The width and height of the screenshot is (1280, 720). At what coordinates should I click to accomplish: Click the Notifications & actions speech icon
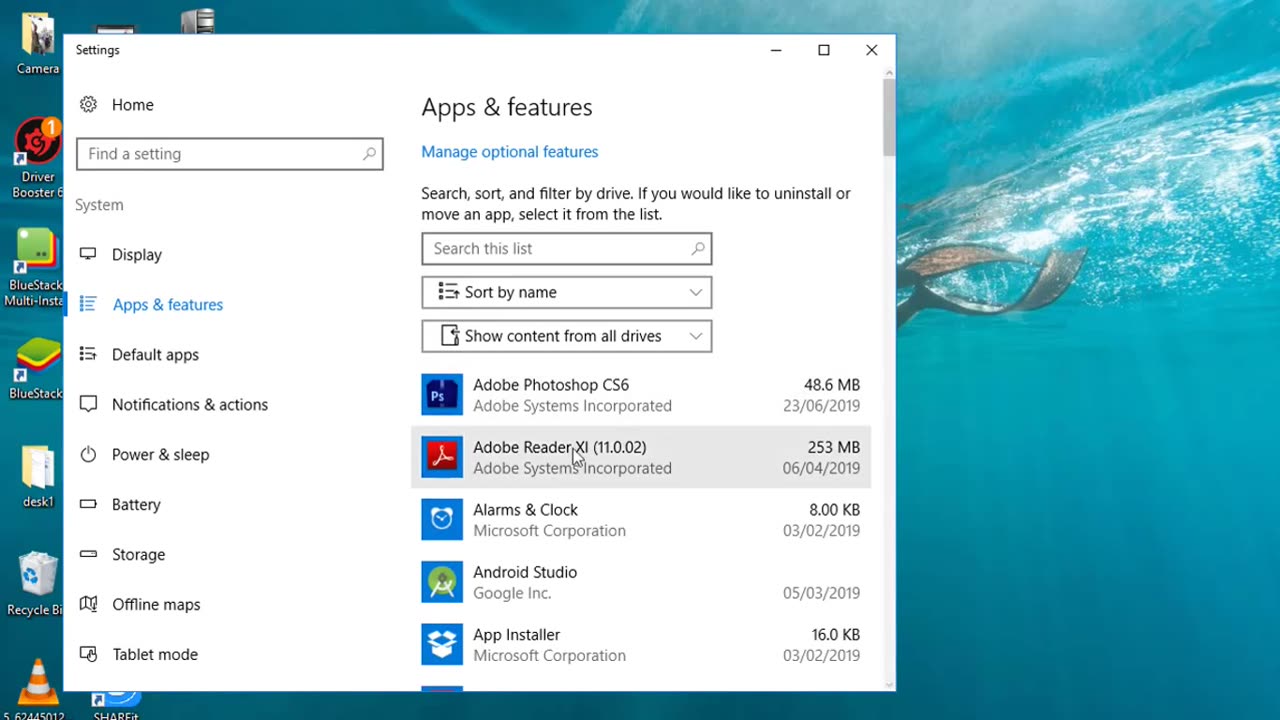coord(88,404)
